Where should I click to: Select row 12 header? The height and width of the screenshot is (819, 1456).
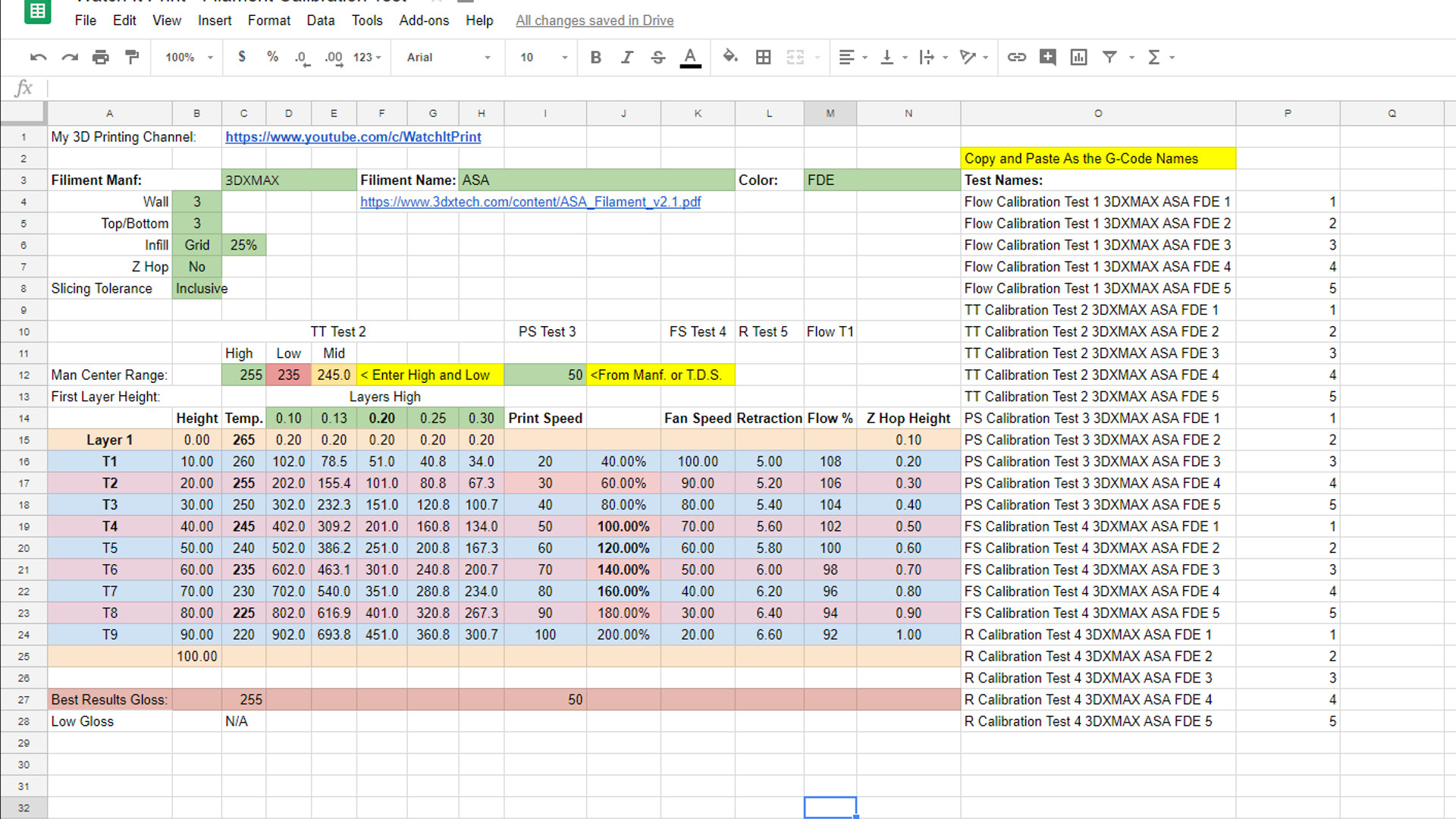point(24,375)
